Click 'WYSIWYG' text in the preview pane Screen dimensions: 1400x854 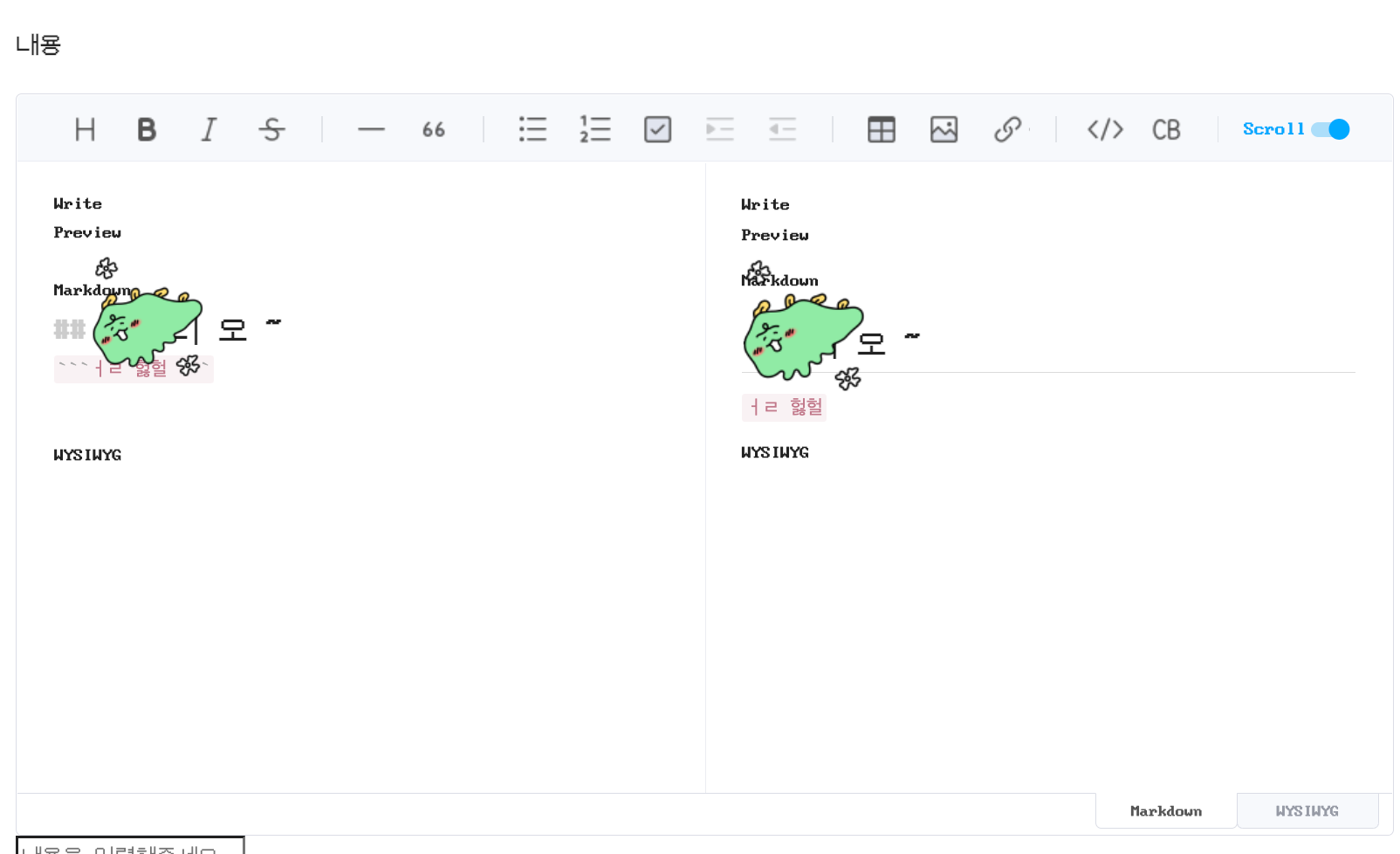click(775, 452)
